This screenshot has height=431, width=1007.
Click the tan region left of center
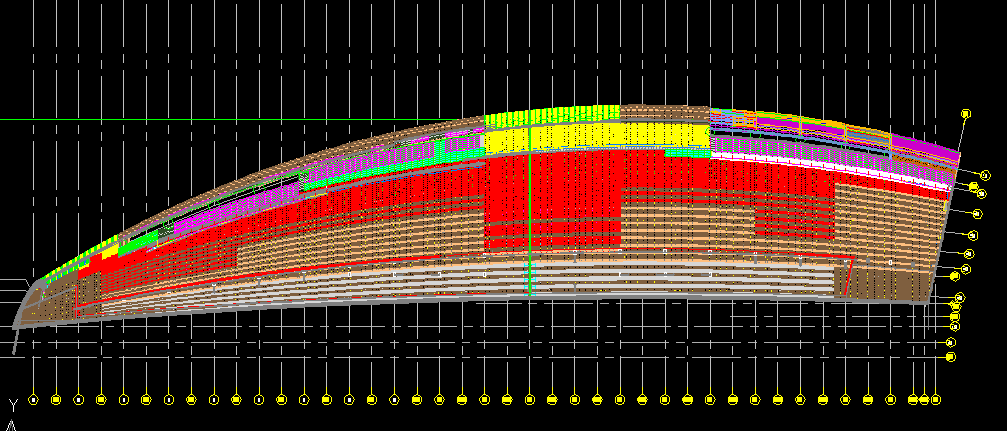click(300, 240)
